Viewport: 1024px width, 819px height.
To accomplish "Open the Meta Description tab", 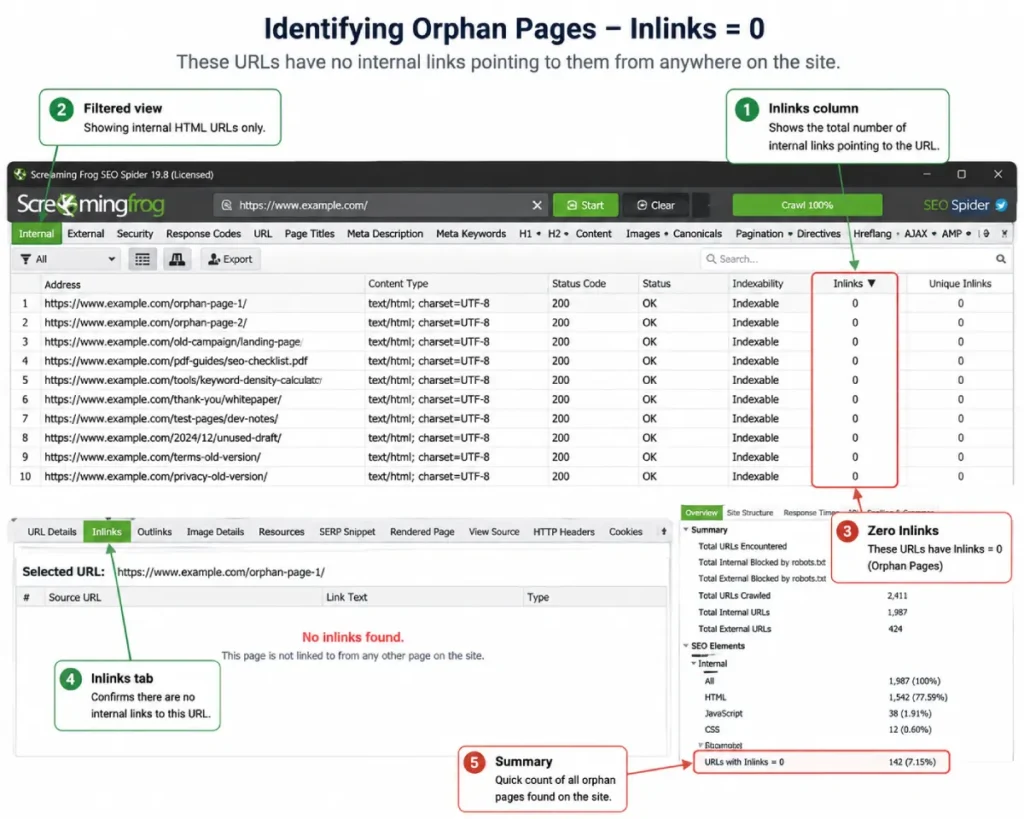I will point(385,234).
